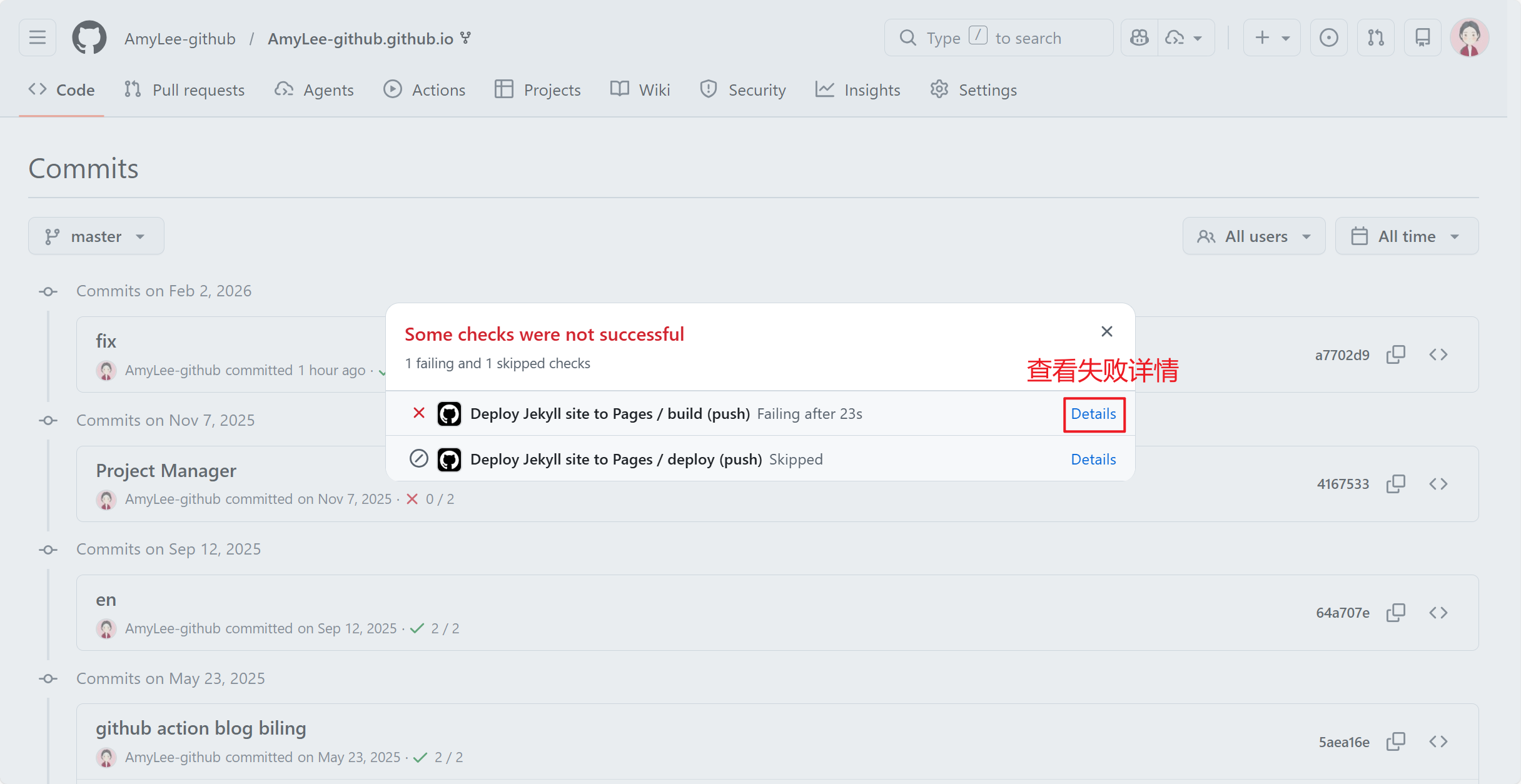Open pull requests icon in header
The image size is (1521, 784).
(1375, 38)
